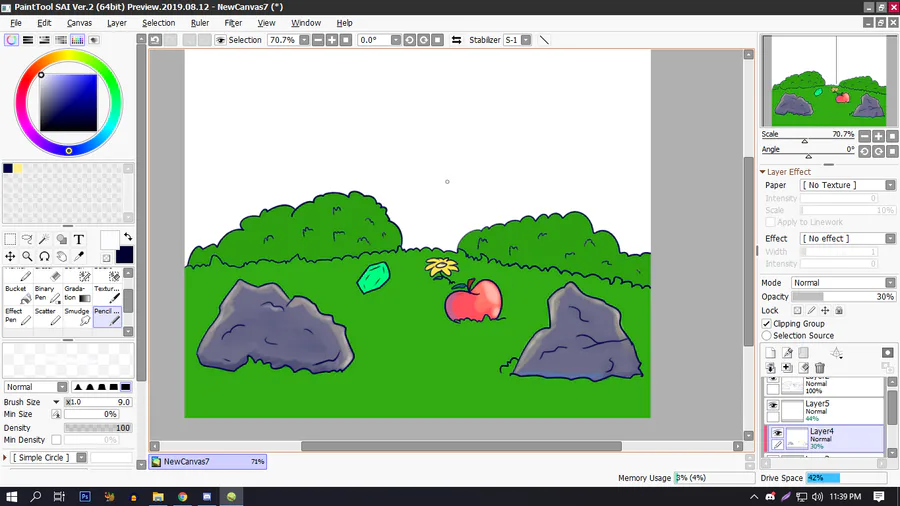Viewport: 900px width, 506px height.
Task: Open the Canvas menu
Action: point(79,23)
